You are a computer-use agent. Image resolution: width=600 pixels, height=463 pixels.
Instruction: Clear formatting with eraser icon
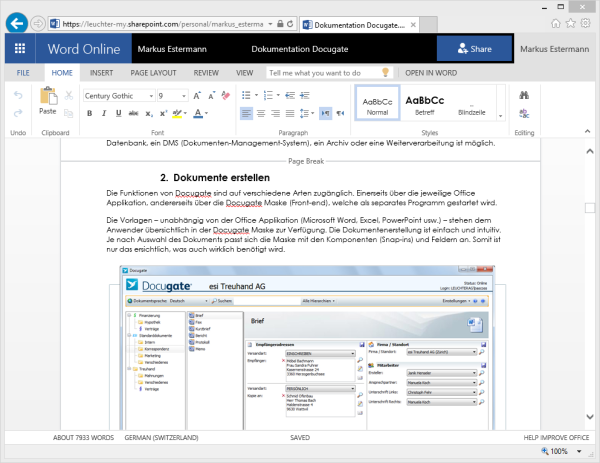[226, 95]
